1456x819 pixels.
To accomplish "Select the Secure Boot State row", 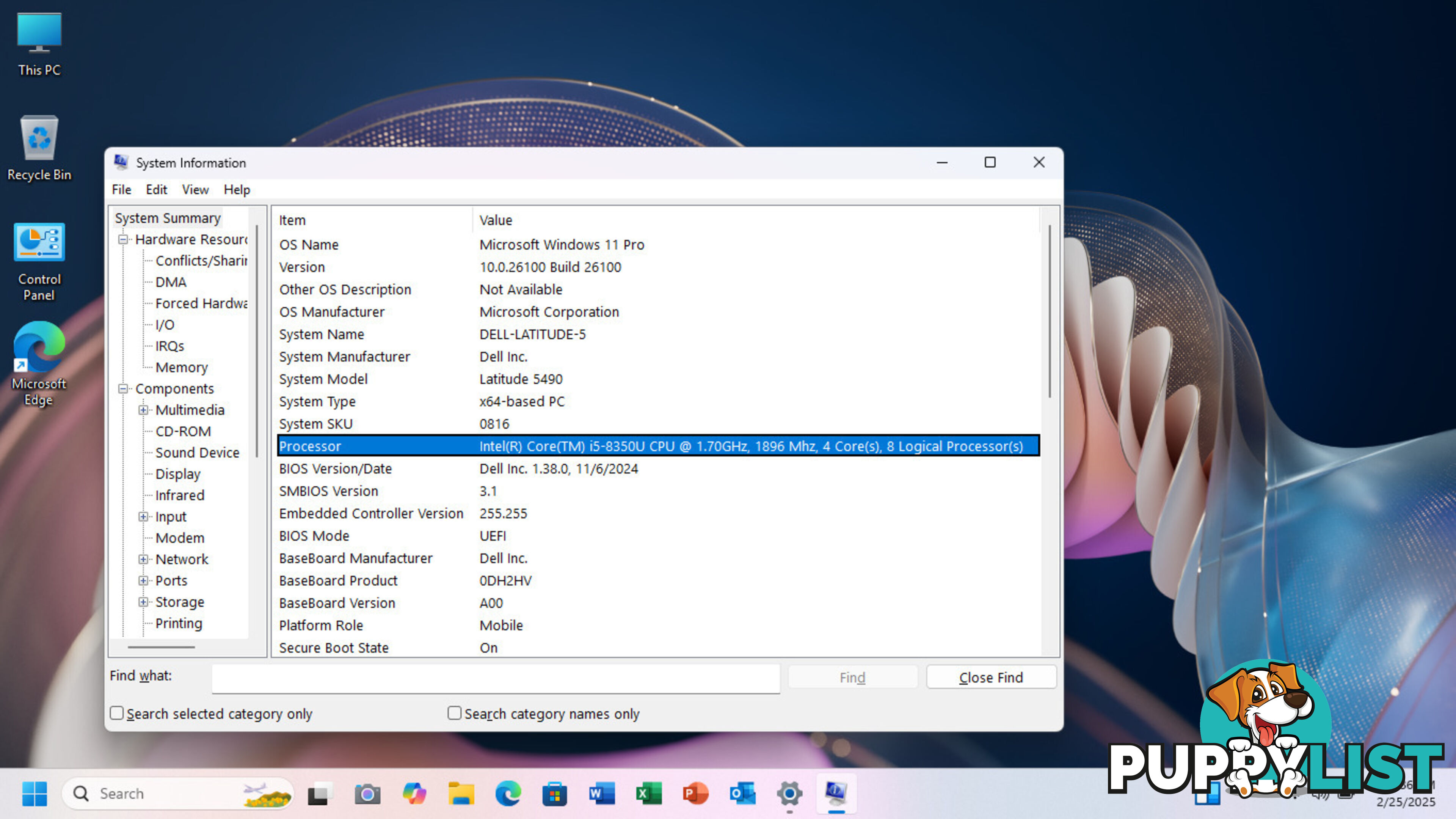I will 658,648.
